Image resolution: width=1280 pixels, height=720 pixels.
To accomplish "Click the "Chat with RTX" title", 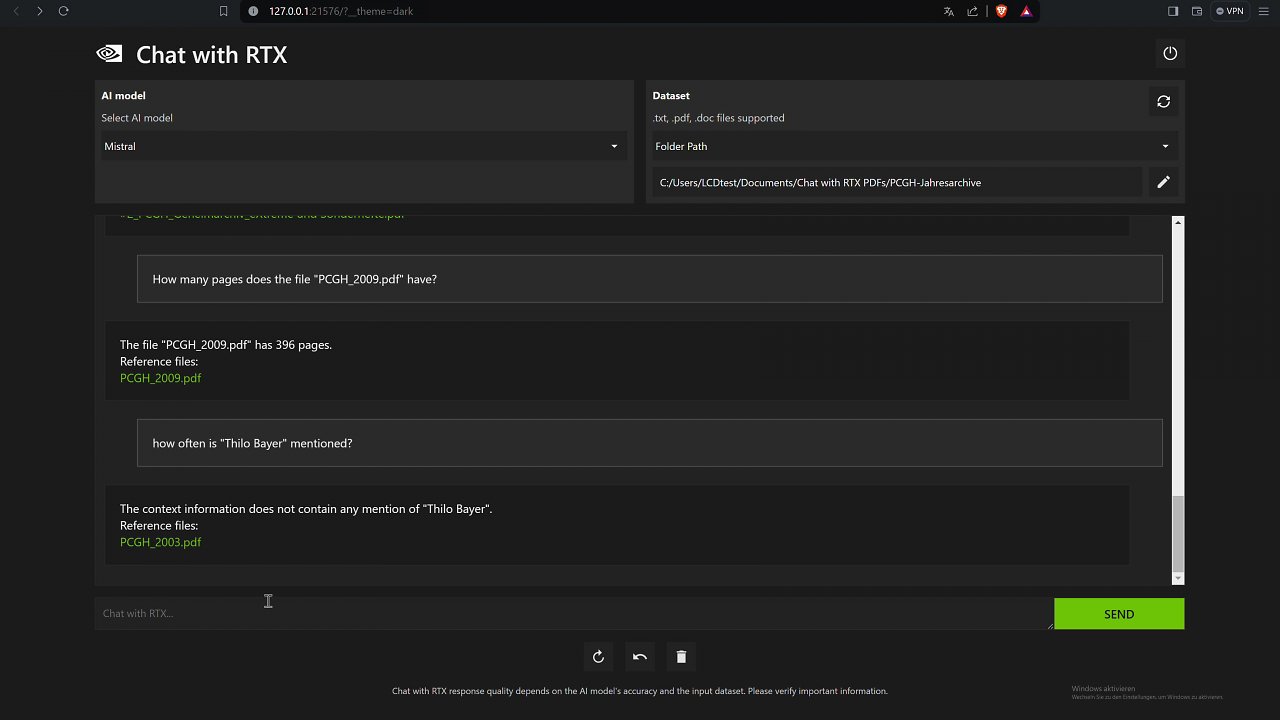I will pos(212,55).
